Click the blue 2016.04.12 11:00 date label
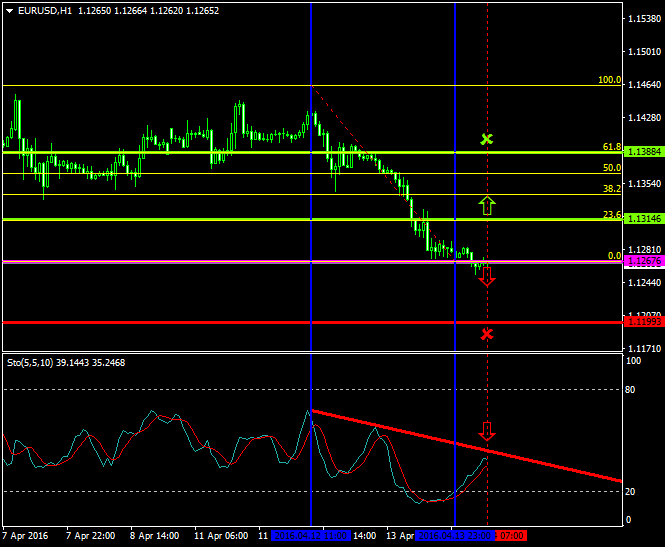Image resolution: width=665 pixels, height=547 pixels. pyautogui.click(x=311, y=536)
